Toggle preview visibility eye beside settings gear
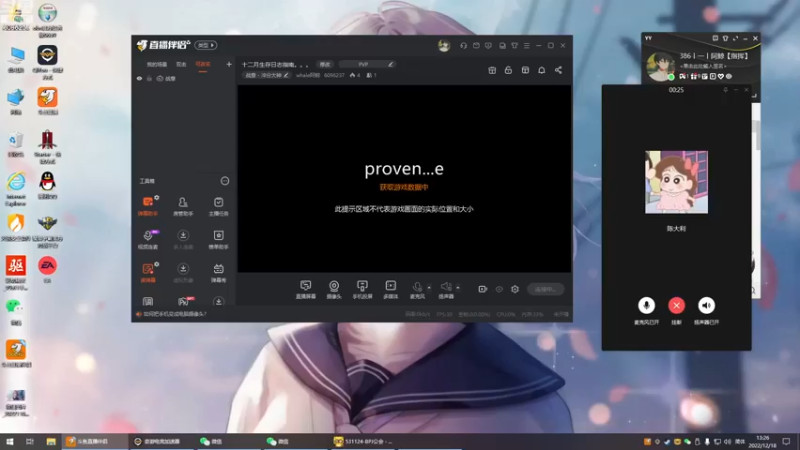Screen dimensions: 800x450 [499, 289]
